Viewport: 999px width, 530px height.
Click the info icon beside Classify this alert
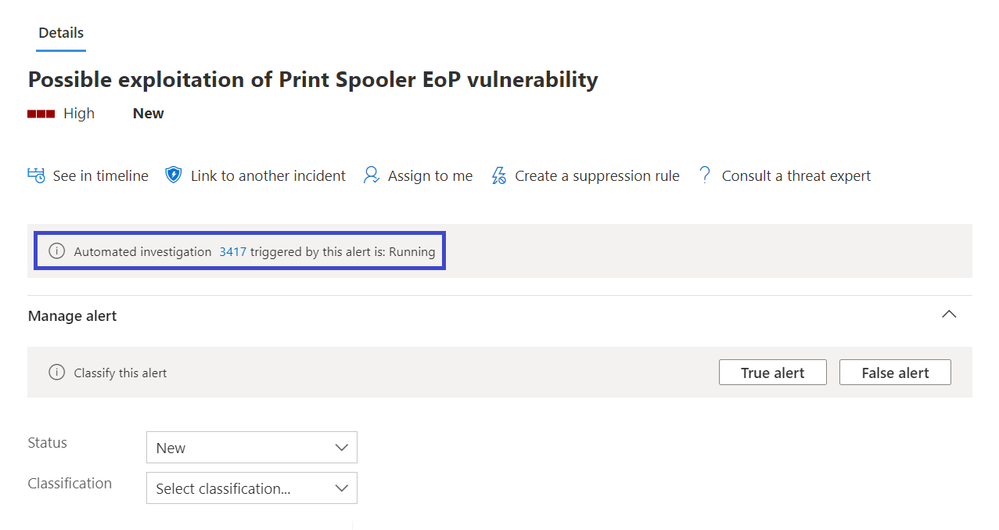57,372
